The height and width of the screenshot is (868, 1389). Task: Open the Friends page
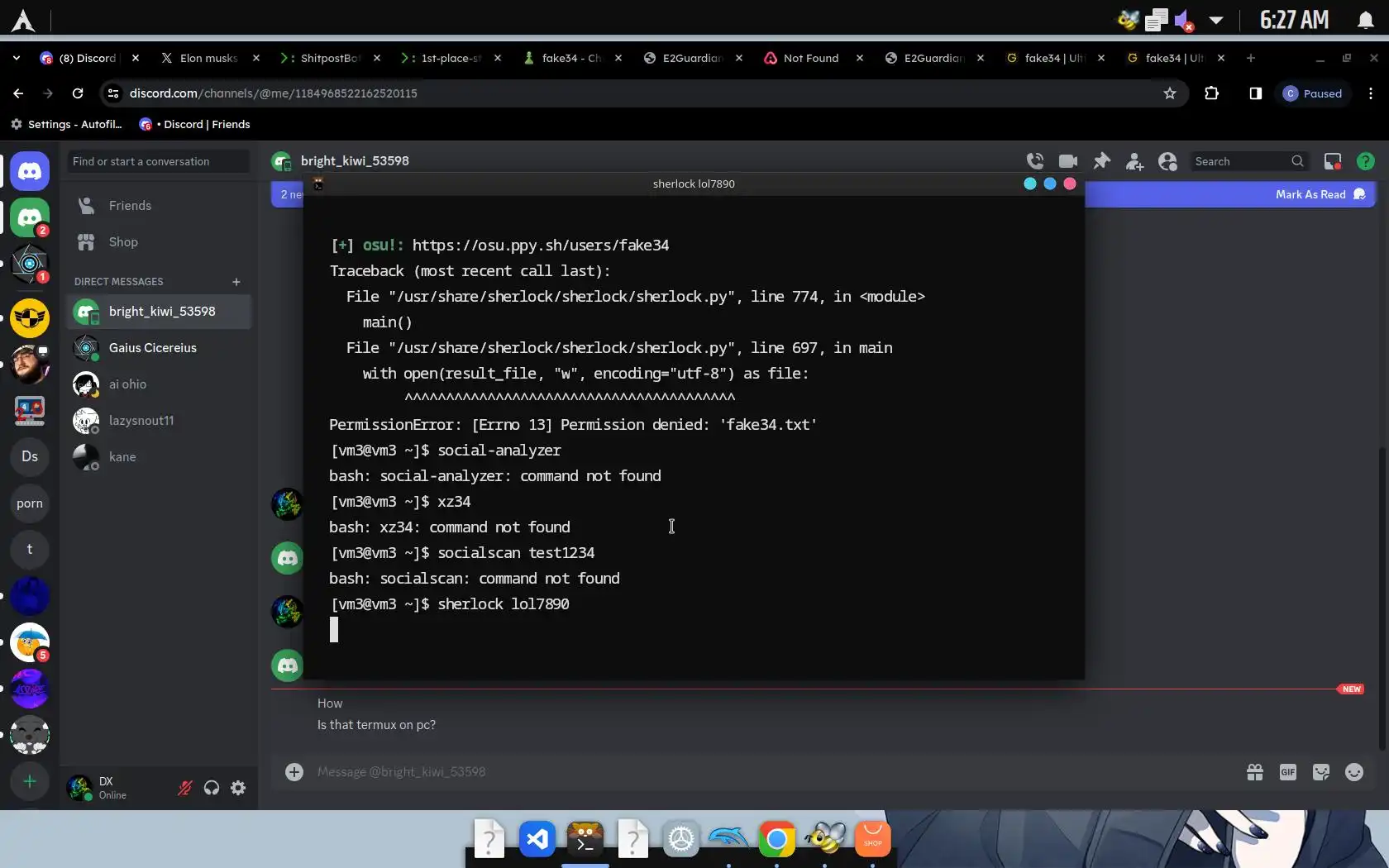(159, 206)
